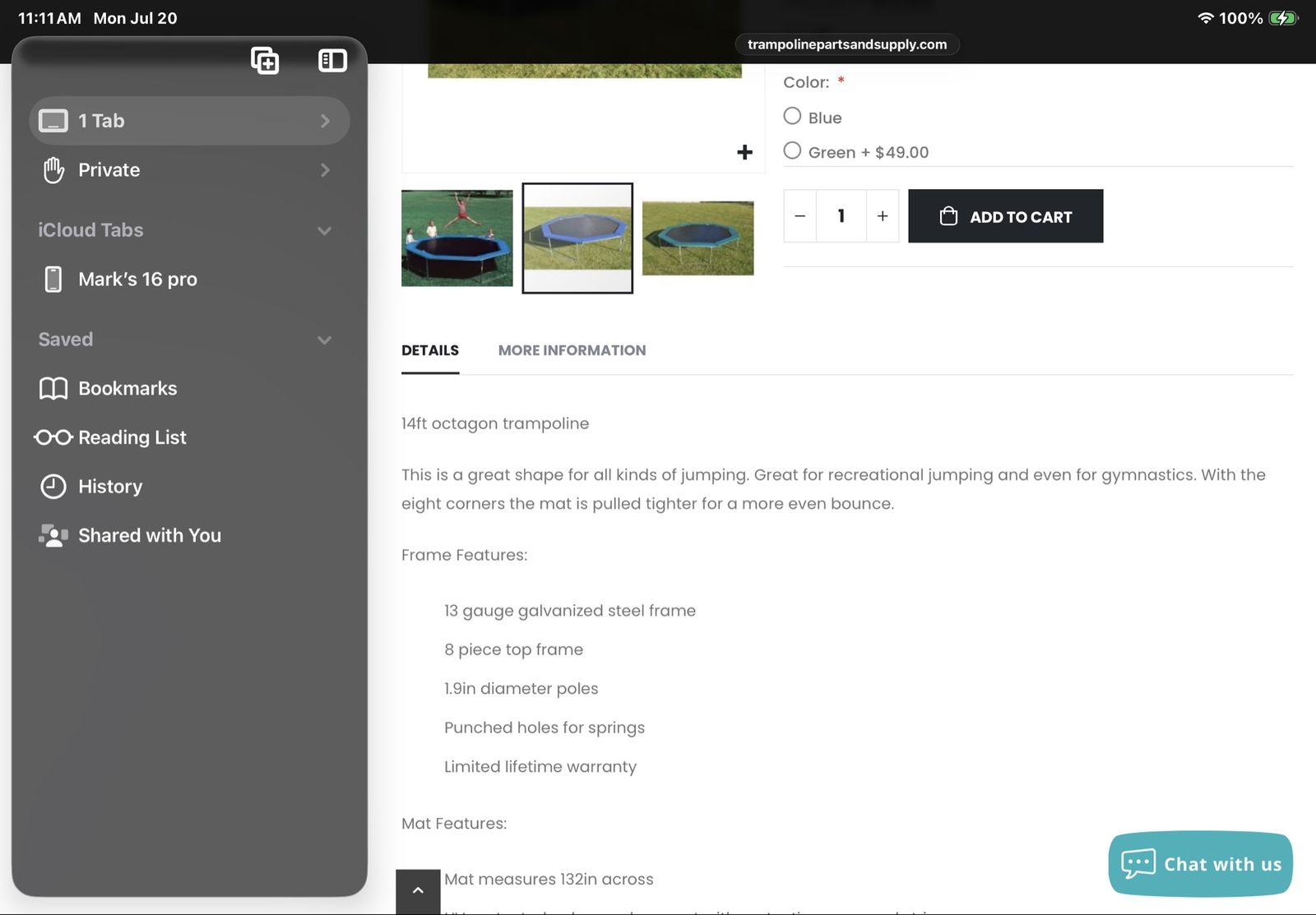Tap the shopping bag icon
1316x915 pixels.
tap(948, 216)
